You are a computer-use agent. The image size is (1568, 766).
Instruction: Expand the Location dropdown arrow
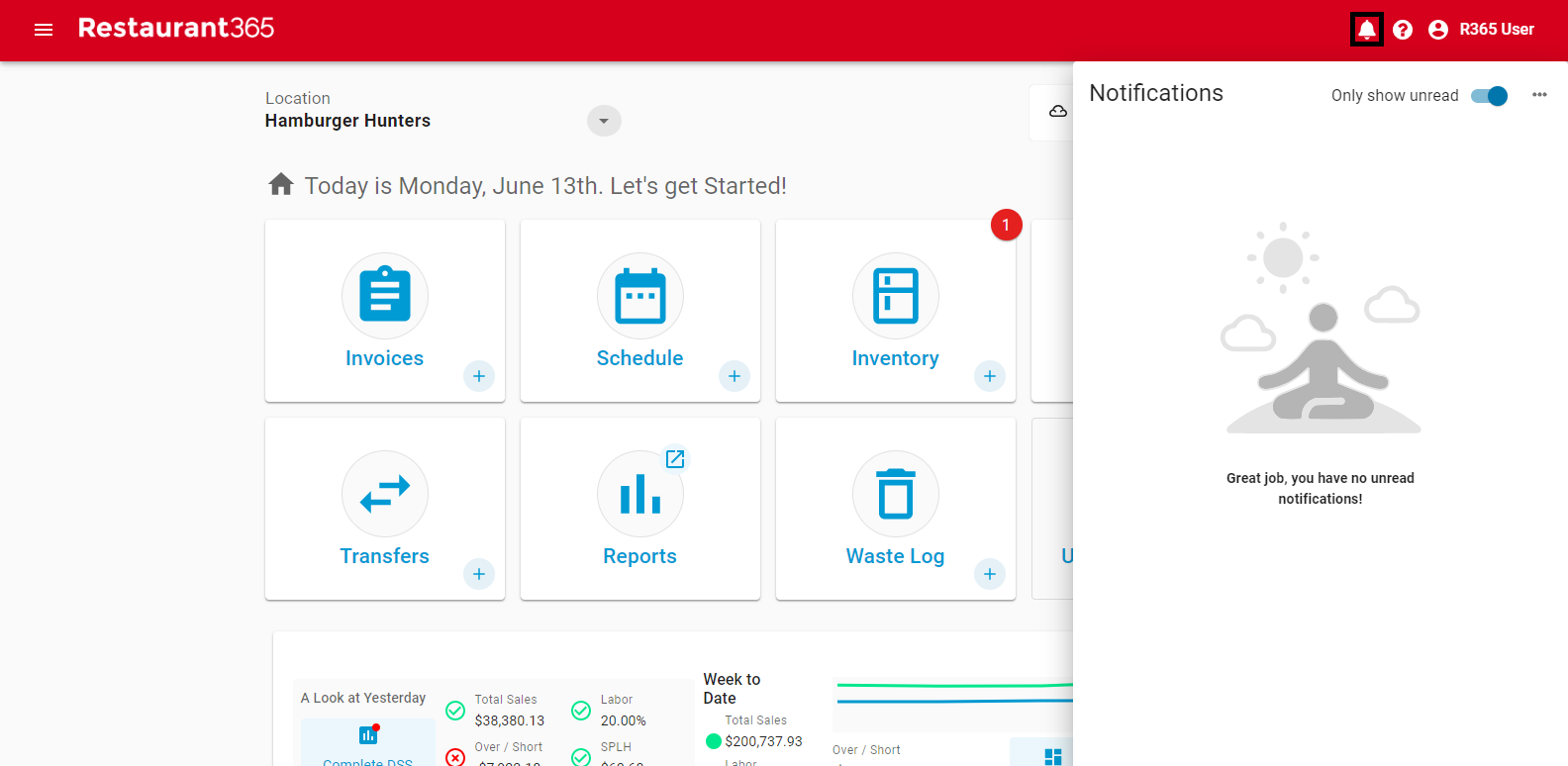[604, 121]
